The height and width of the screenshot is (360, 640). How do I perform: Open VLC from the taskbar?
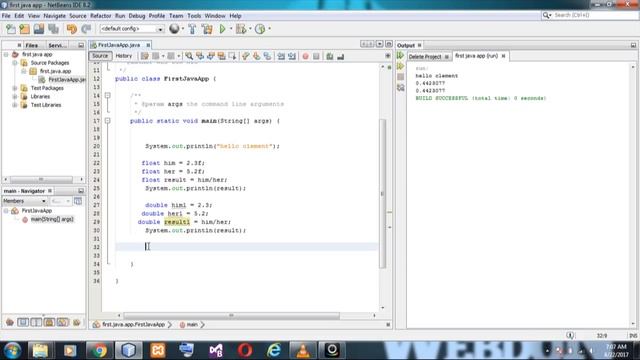pos(303,350)
